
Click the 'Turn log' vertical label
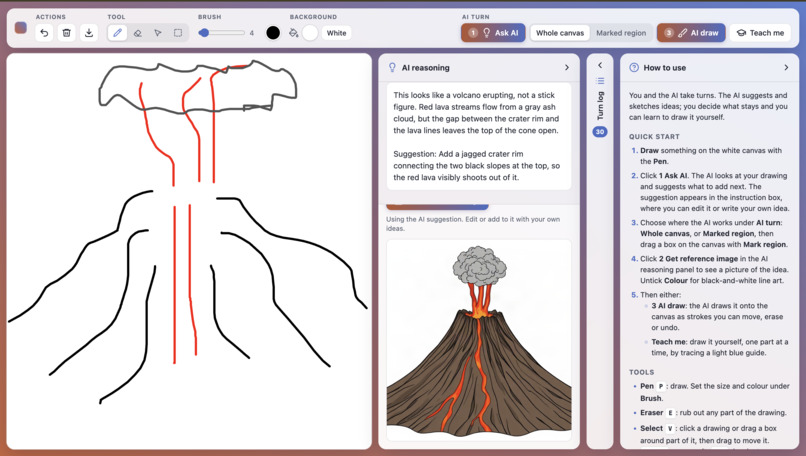pos(600,105)
